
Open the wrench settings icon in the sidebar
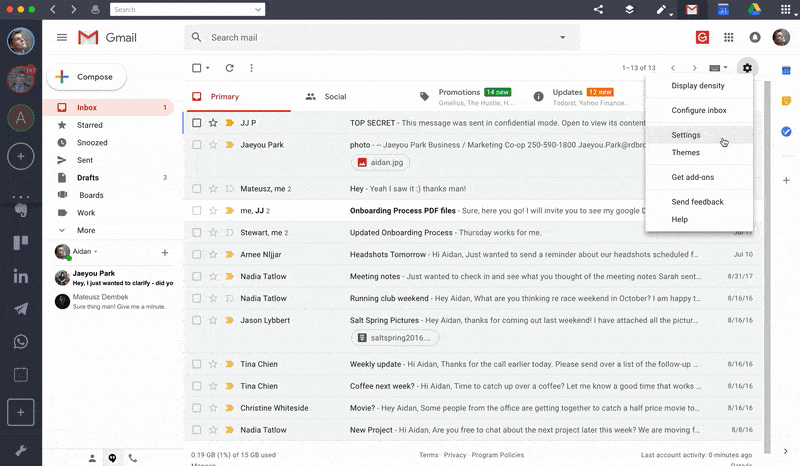click(x=21, y=450)
